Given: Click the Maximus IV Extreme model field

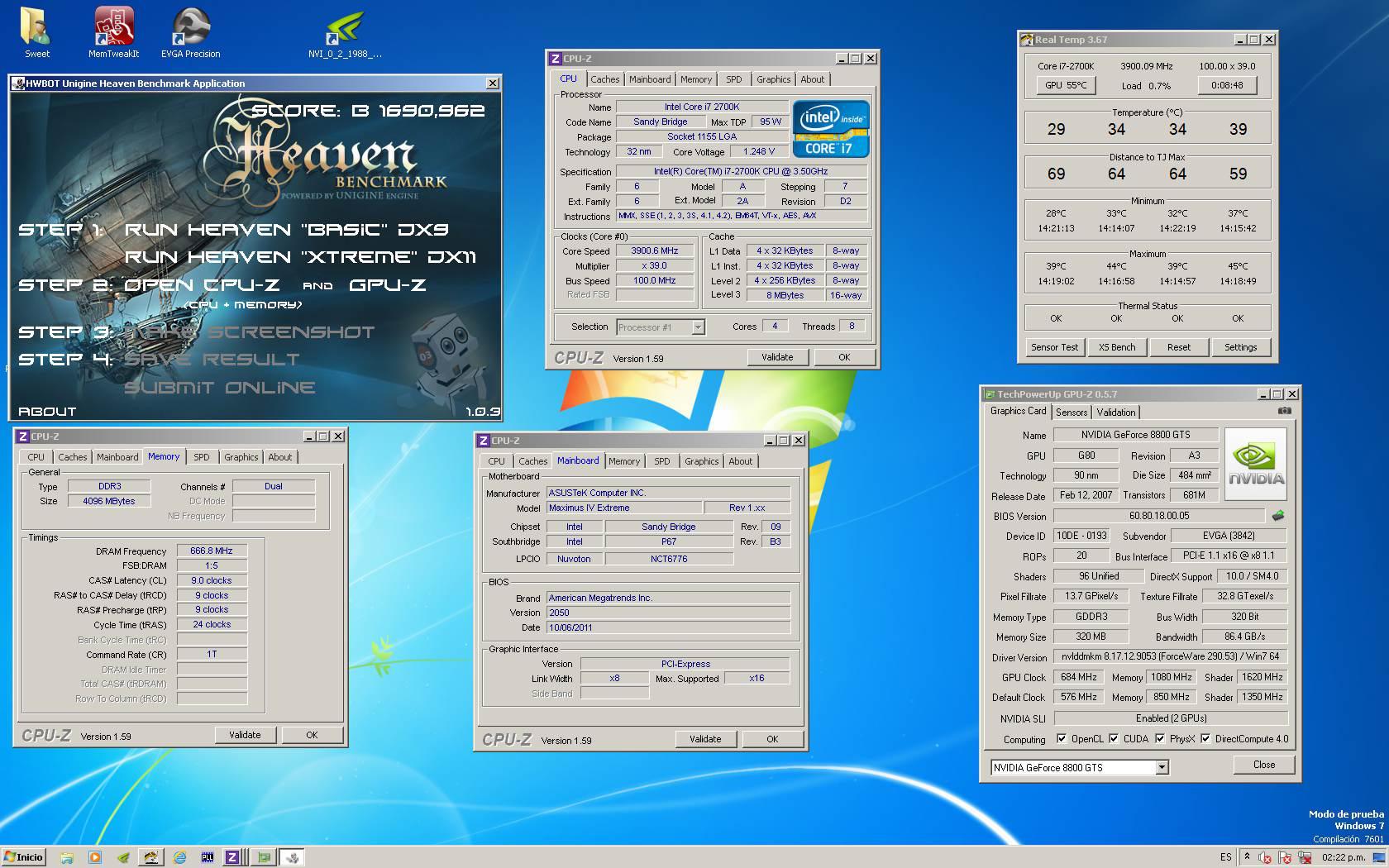Looking at the screenshot, I should pyautogui.click(x=623, y=508).
